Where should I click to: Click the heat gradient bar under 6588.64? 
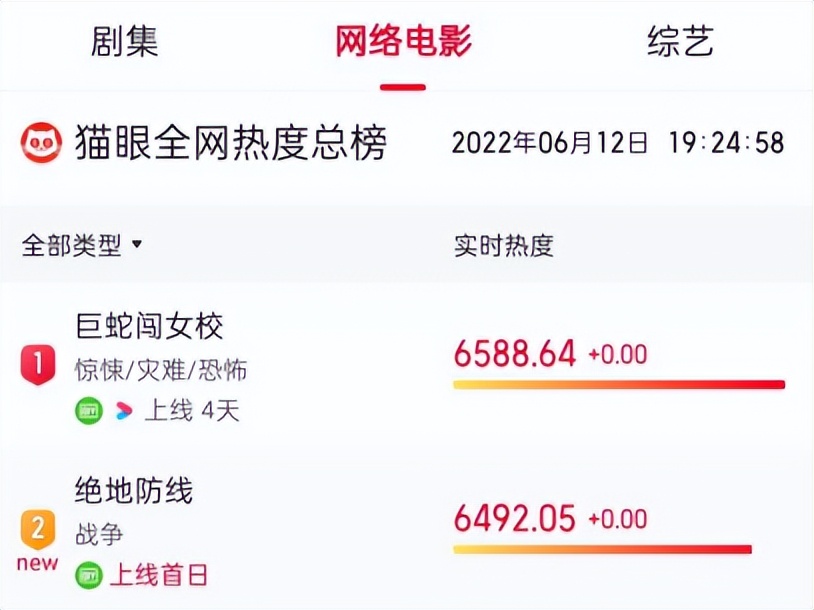tap(618, 385)
